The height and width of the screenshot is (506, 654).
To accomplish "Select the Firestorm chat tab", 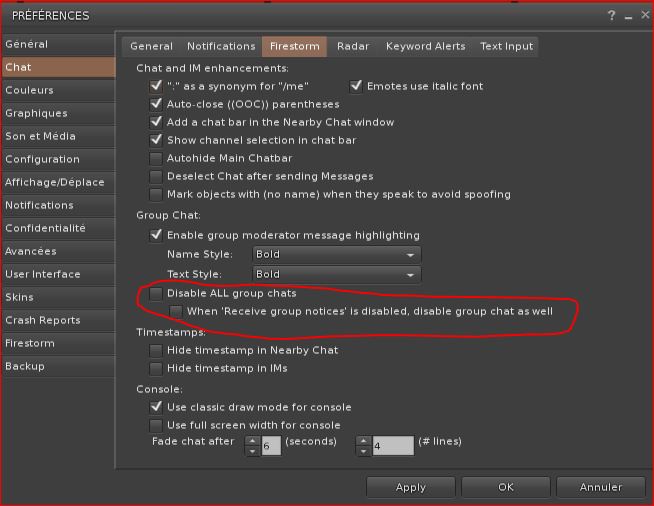I will click(x=294, y=46).
